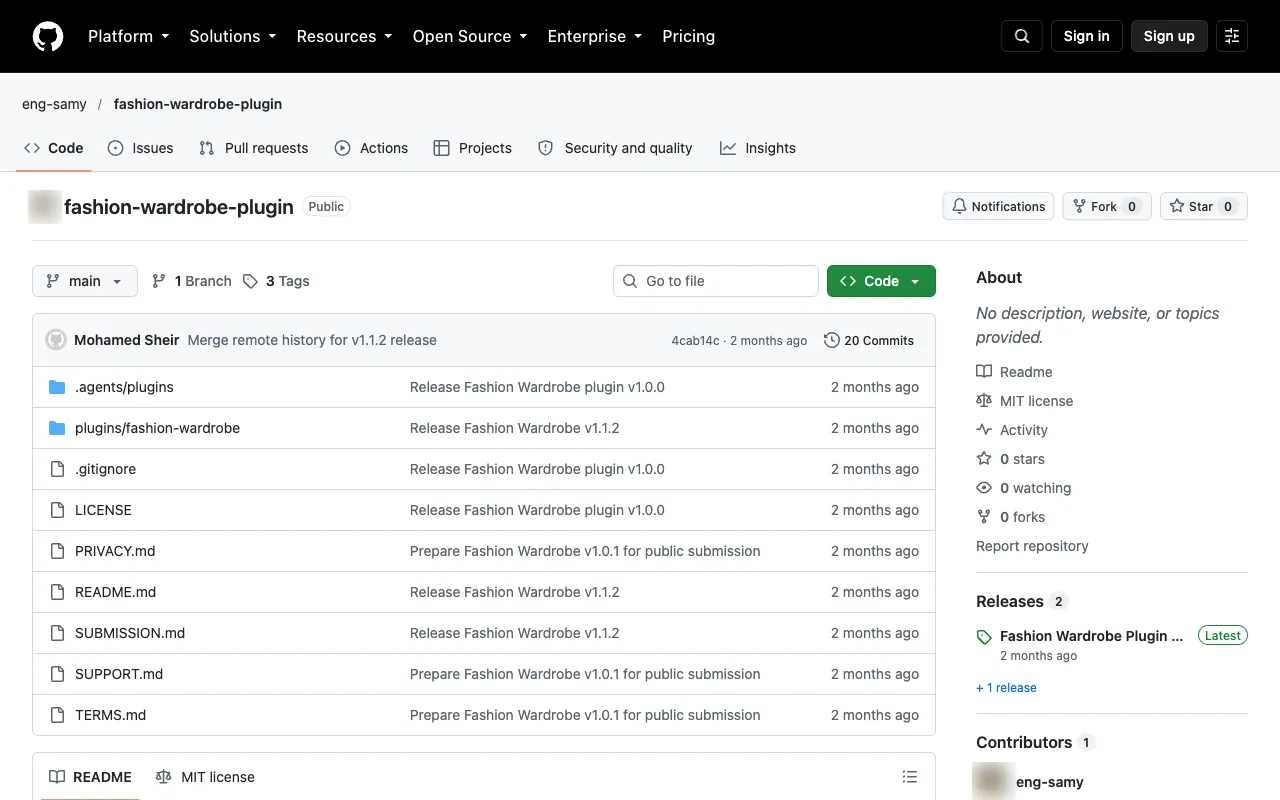Screen dimensions: 1280x800
Task: Click the repository owner avatar beside title
Action: [x=45, y=207]
